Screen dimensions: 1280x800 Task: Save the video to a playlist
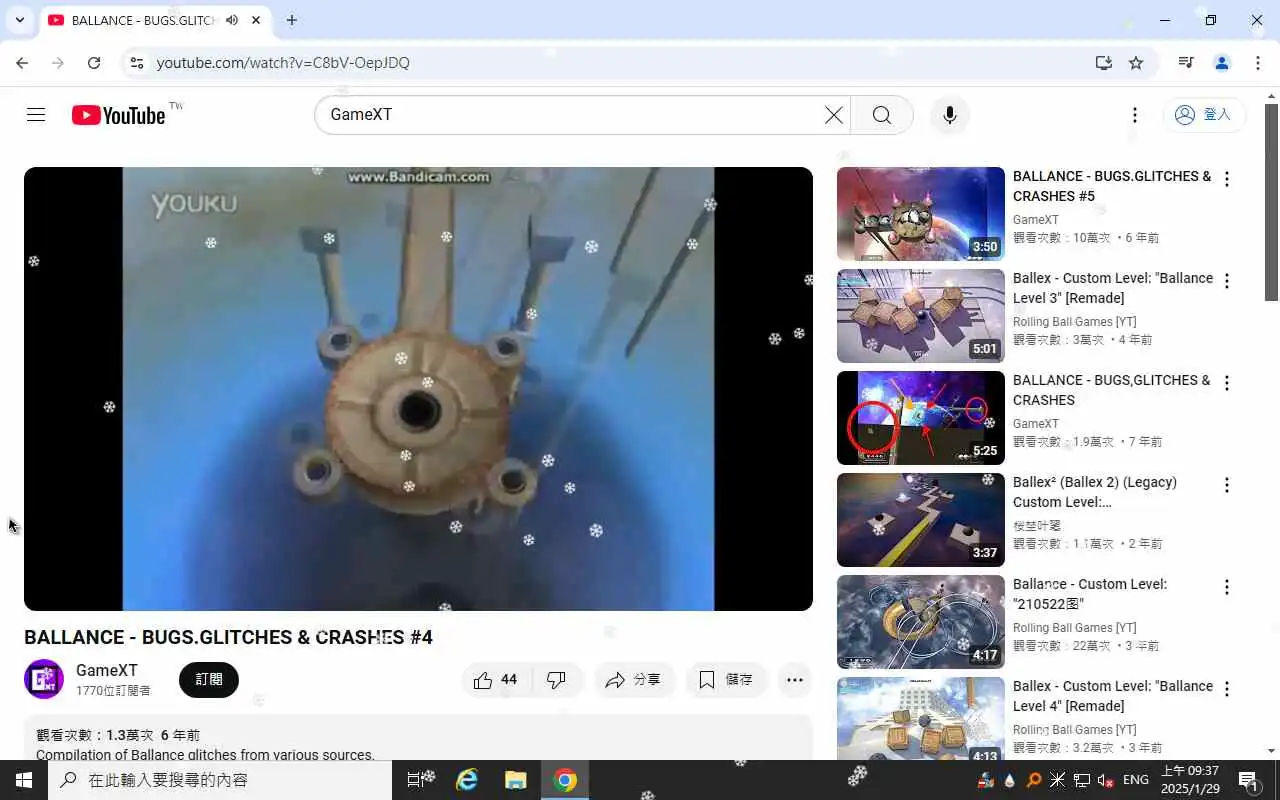tap(726, 680)
